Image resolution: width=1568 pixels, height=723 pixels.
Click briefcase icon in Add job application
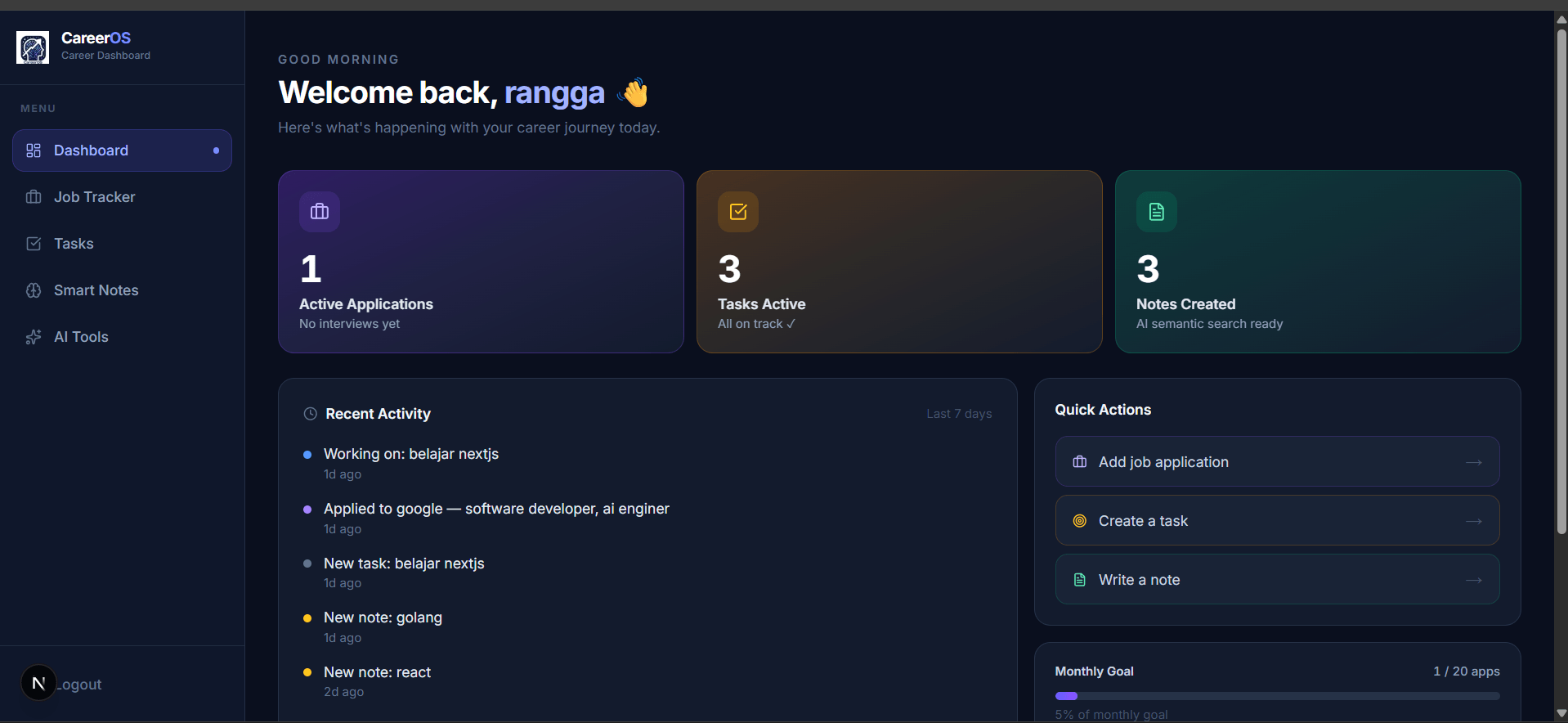pyautogui.click(x=1080, y=462)
